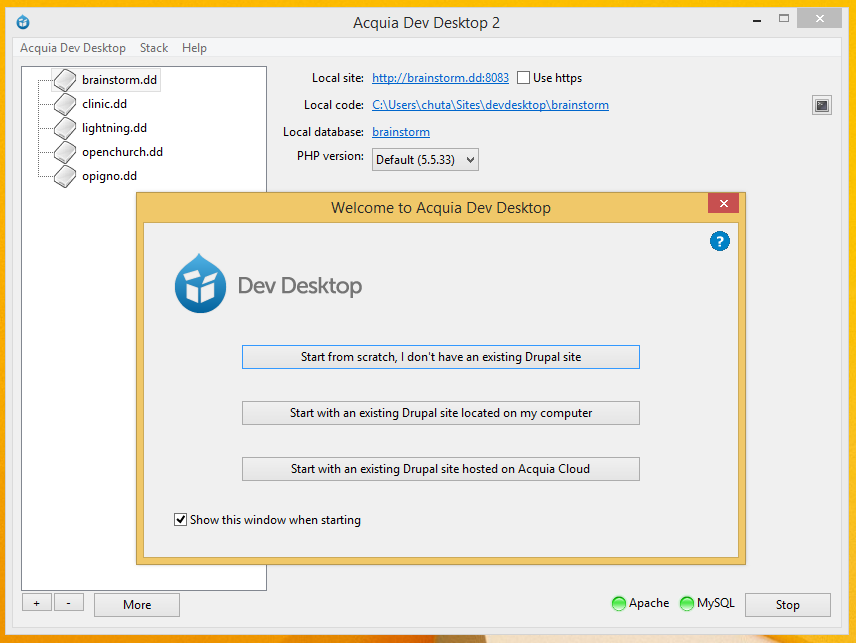Click the plus button to add a site
Screen dimensions: 856x643
(x=37, y=603)
